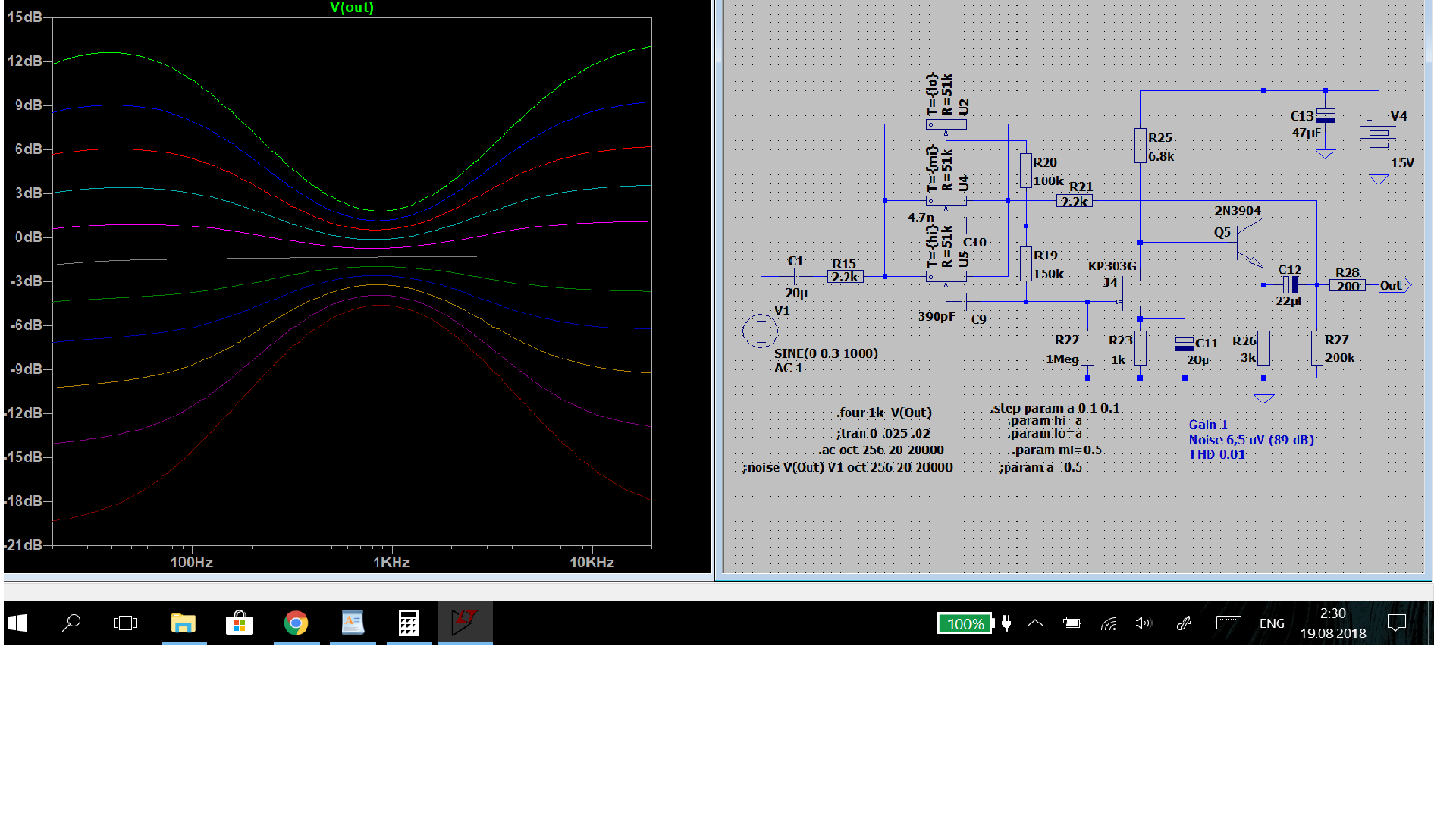Switch the ENG input language
This screenshot has width=1456, height=819.
(1272, 623)
